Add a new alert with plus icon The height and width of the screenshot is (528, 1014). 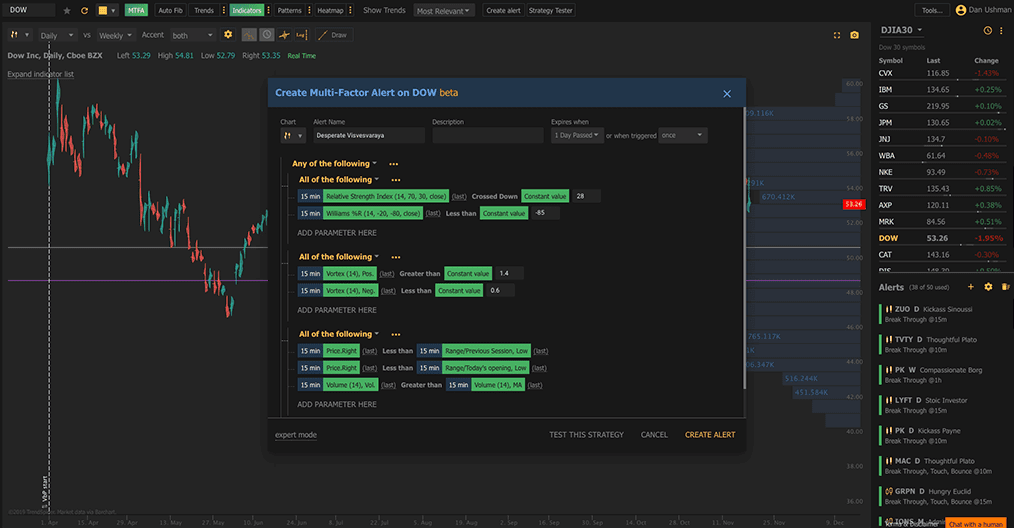[971, 287]
